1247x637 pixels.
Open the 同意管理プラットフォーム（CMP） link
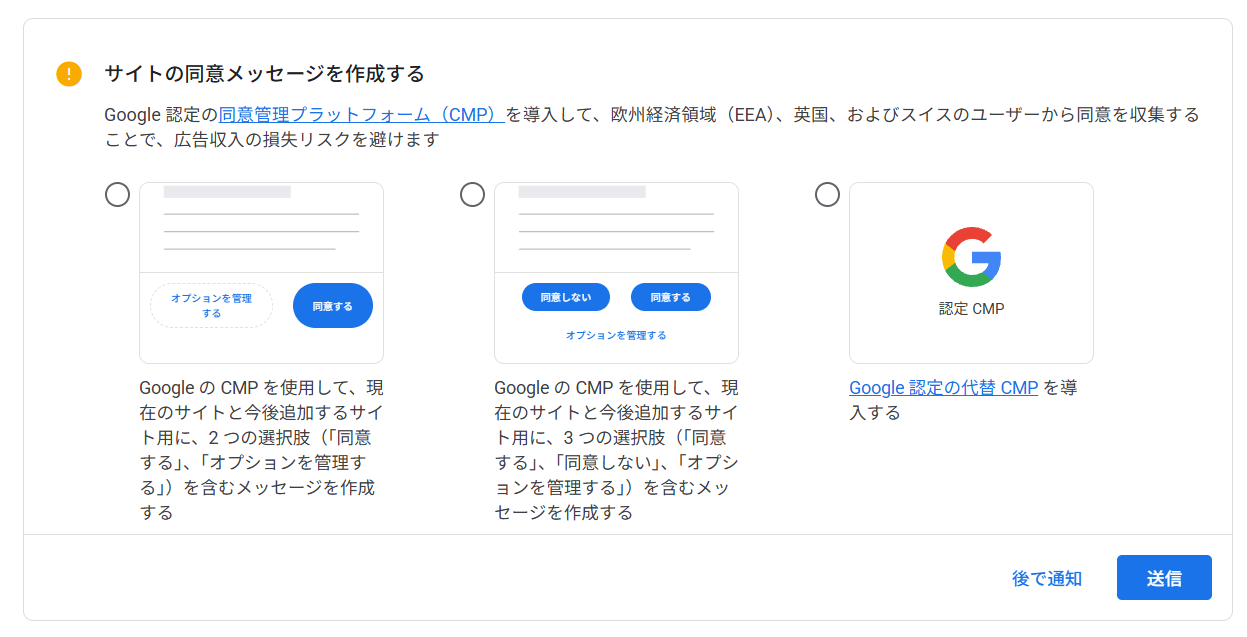(361, 114)
